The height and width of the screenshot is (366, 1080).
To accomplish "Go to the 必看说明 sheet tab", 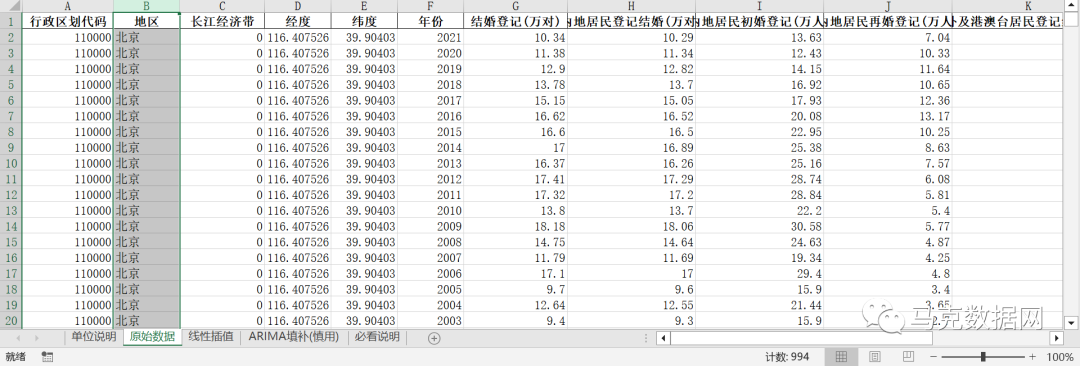I will click(377, 337).
